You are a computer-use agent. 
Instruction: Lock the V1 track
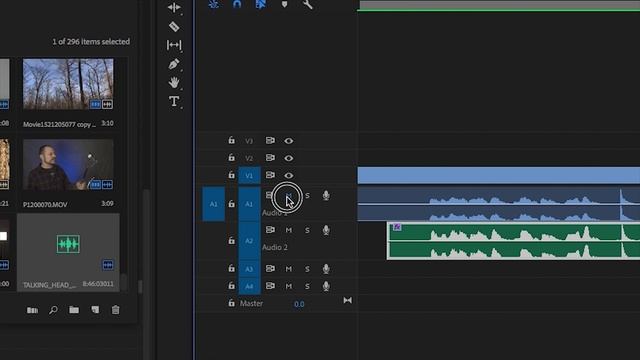click(231, 175)
